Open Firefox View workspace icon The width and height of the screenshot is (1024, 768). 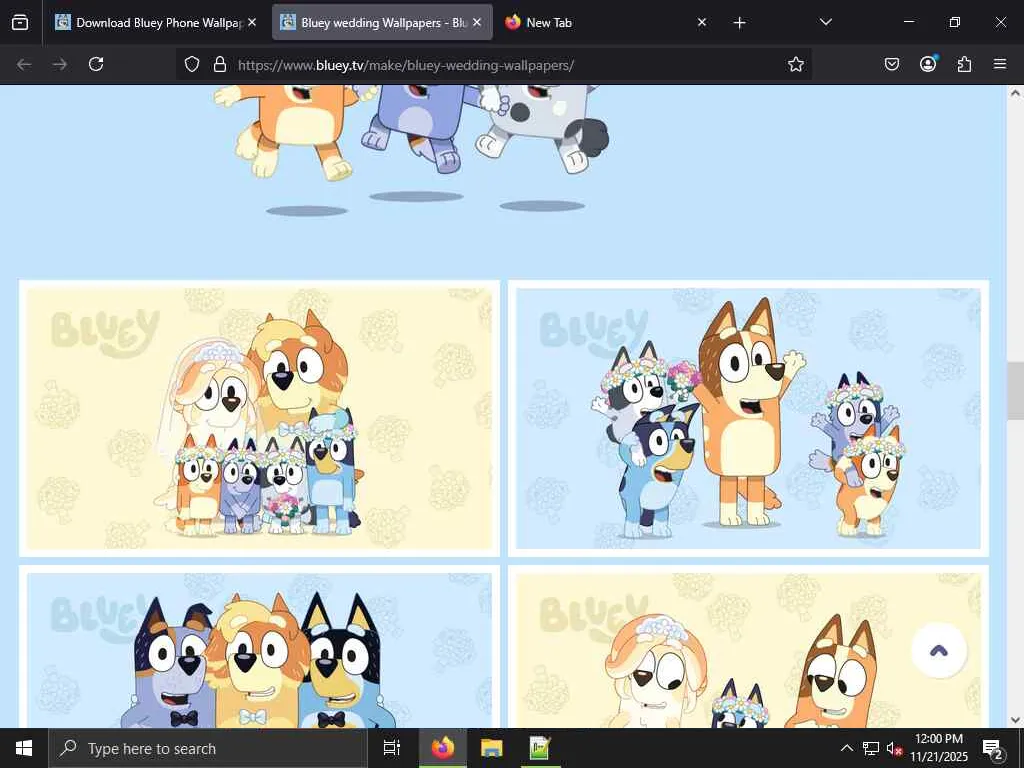click(20, 22)
